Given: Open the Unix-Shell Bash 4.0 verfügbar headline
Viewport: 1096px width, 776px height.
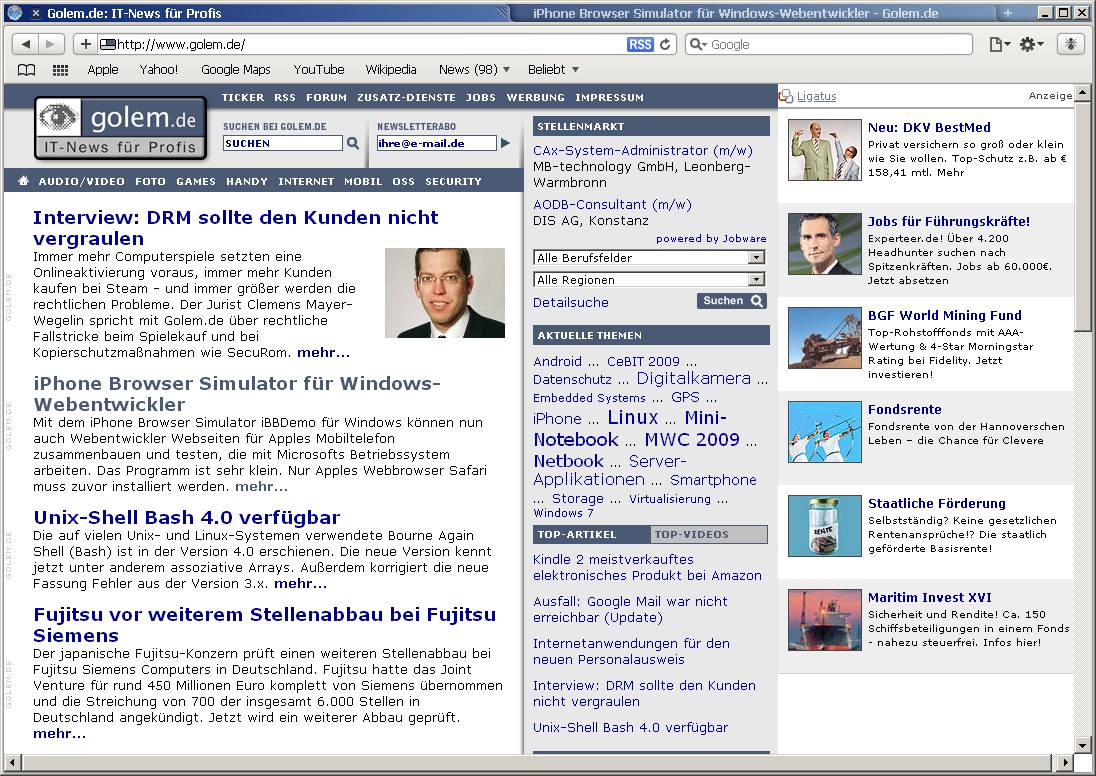Looking at the screenshot, I should point(187,517).
